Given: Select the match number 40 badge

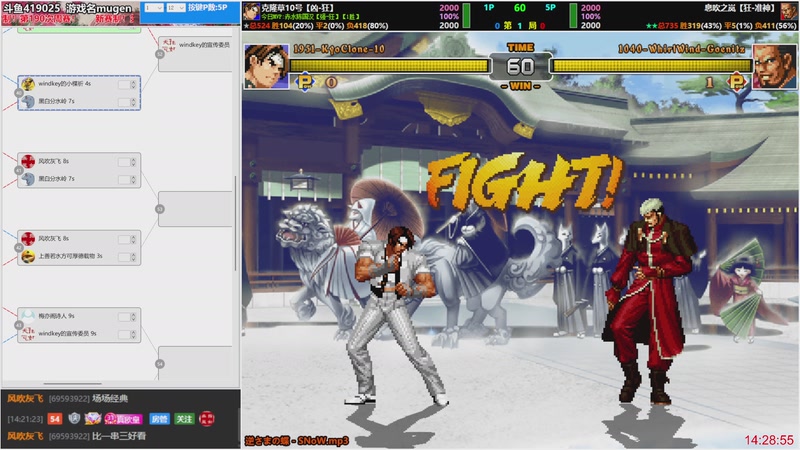Looking at the screenshot, I should [19, 93].
